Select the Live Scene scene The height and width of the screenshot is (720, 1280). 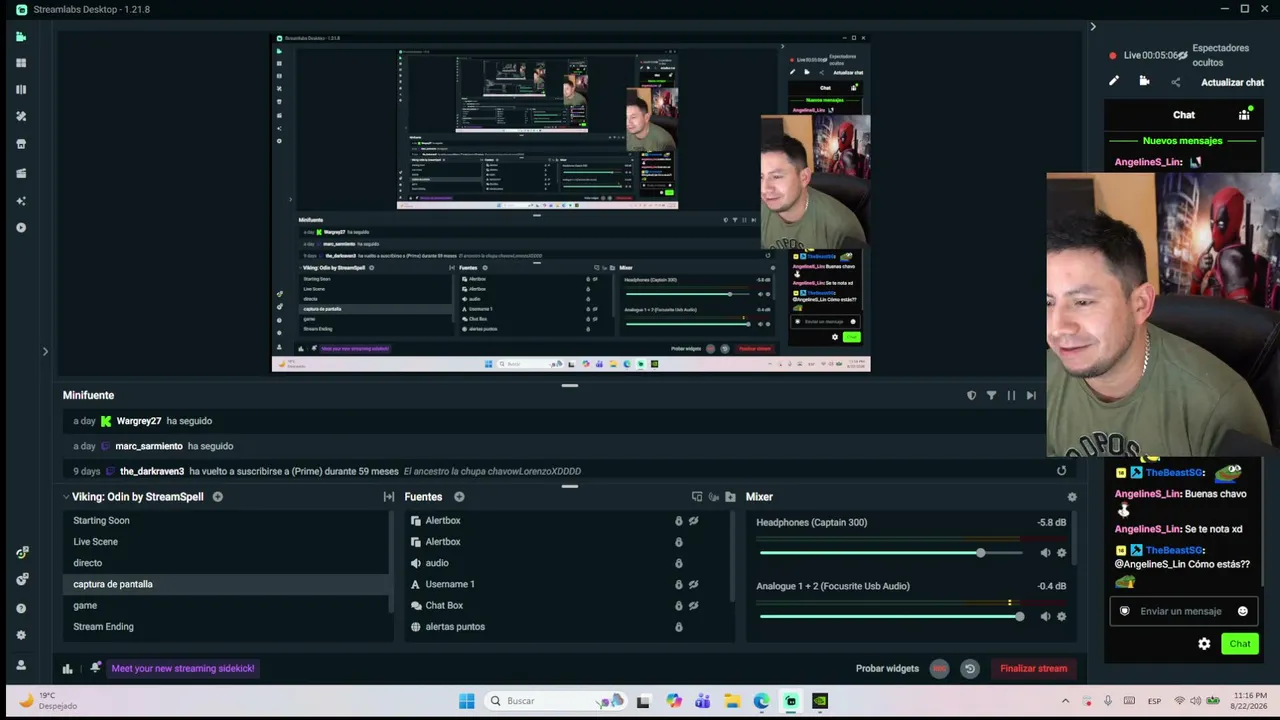(226, 542)
